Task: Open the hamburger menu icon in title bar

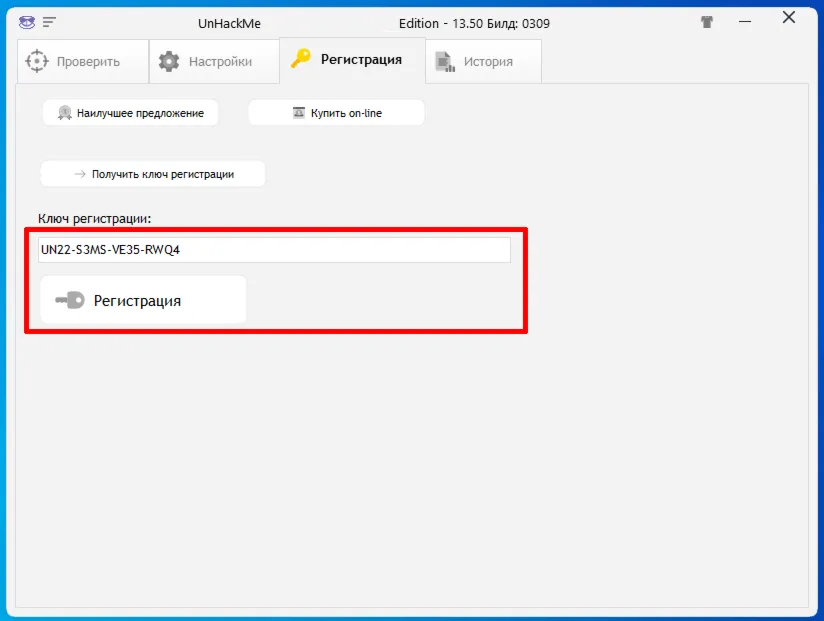Action: point(49,22)
